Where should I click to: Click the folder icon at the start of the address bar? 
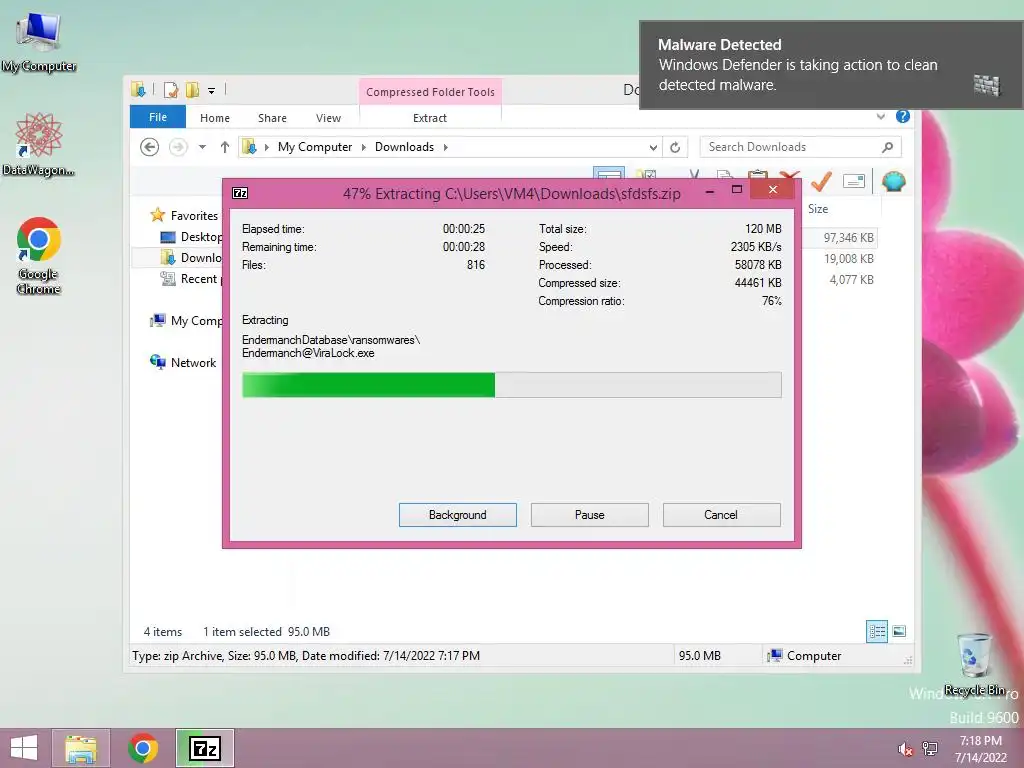click(249, 147)
